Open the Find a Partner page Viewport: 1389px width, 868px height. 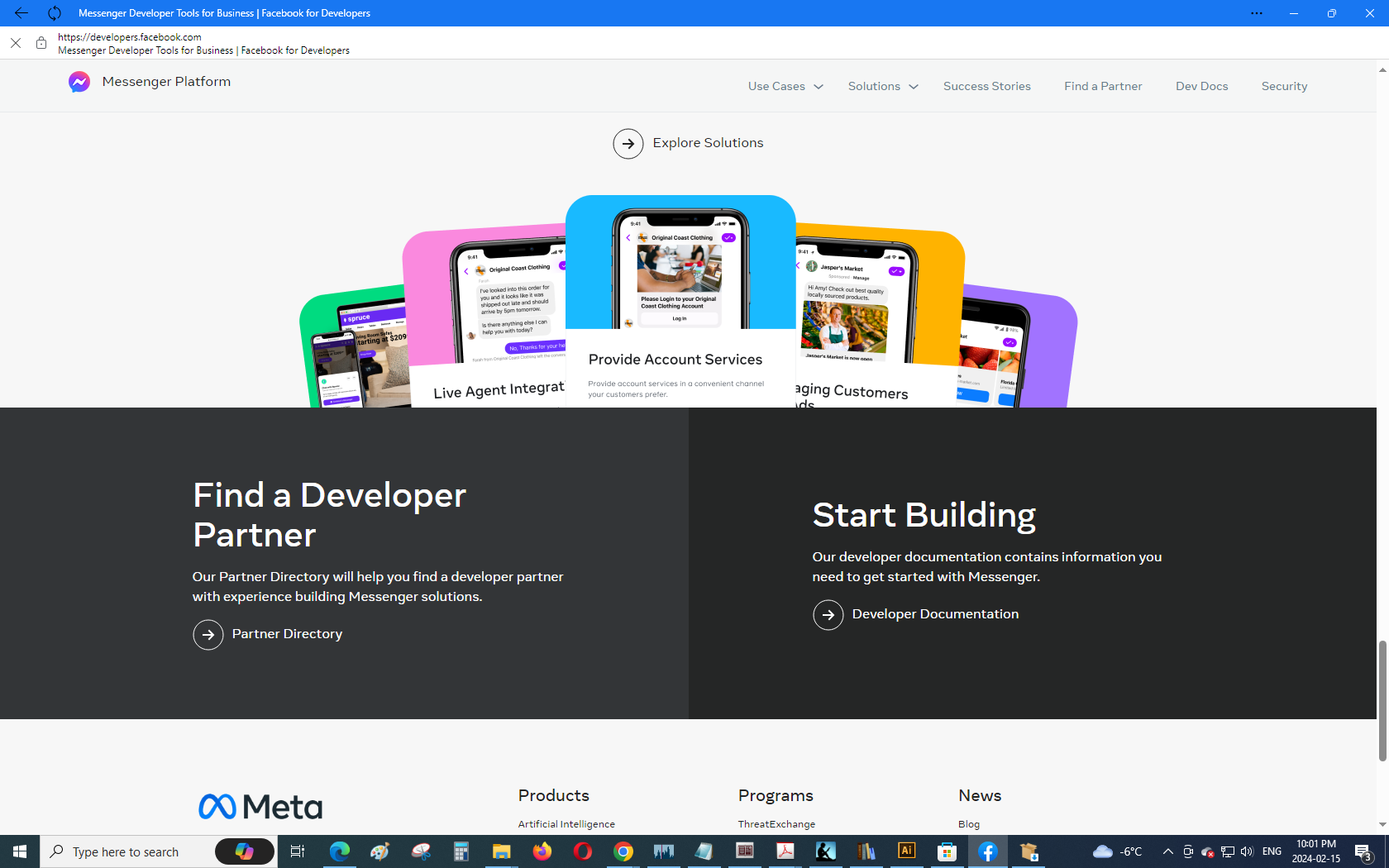point(1103,87)
